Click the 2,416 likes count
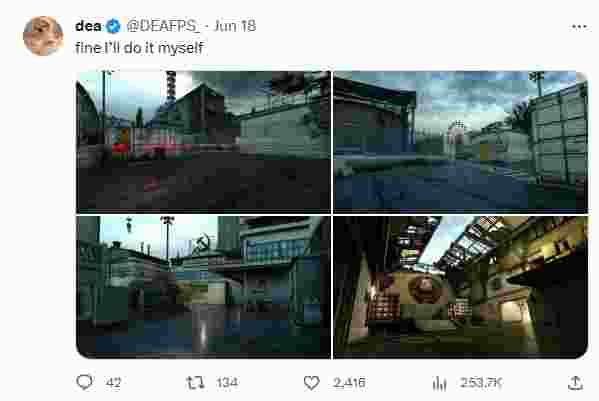 click(349, 383)
